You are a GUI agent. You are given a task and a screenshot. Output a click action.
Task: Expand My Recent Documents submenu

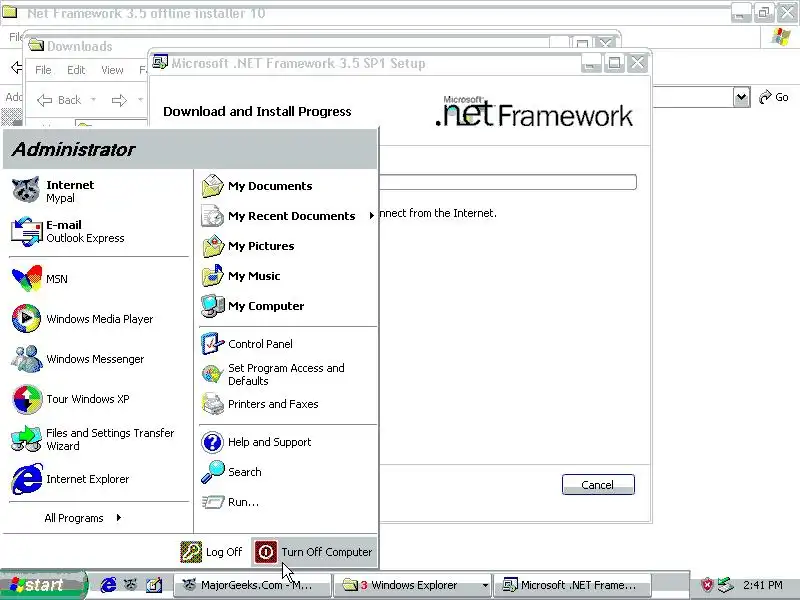pyautogui.click(x=288, y=216)
